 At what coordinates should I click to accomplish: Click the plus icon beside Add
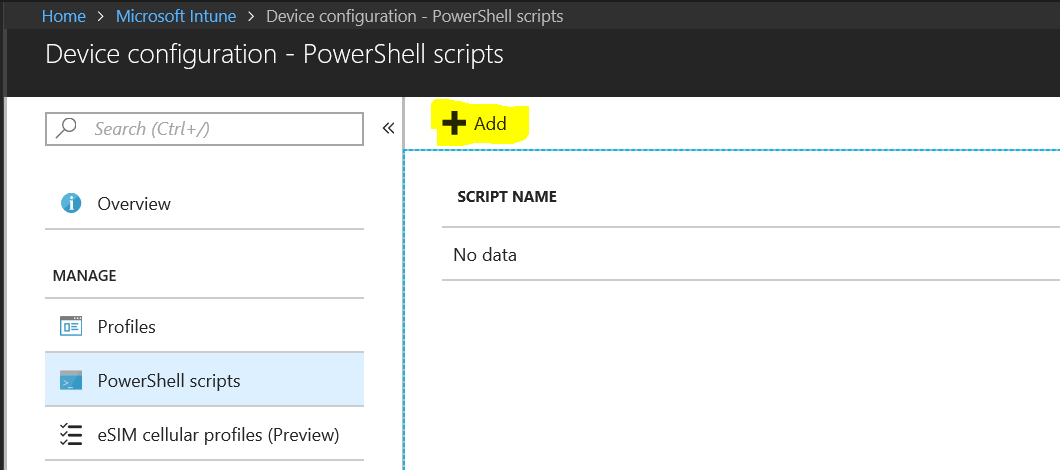click(454, 124)
